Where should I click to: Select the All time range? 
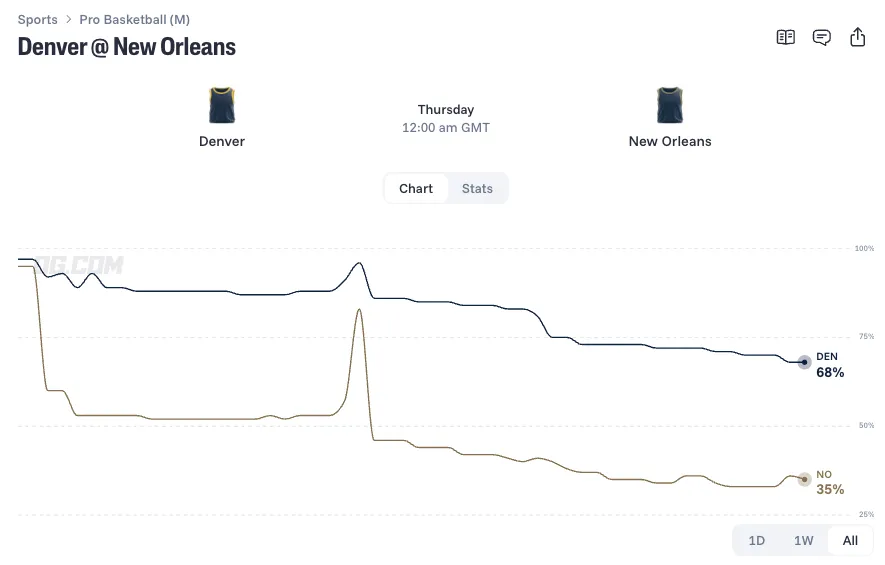(850, 541)
